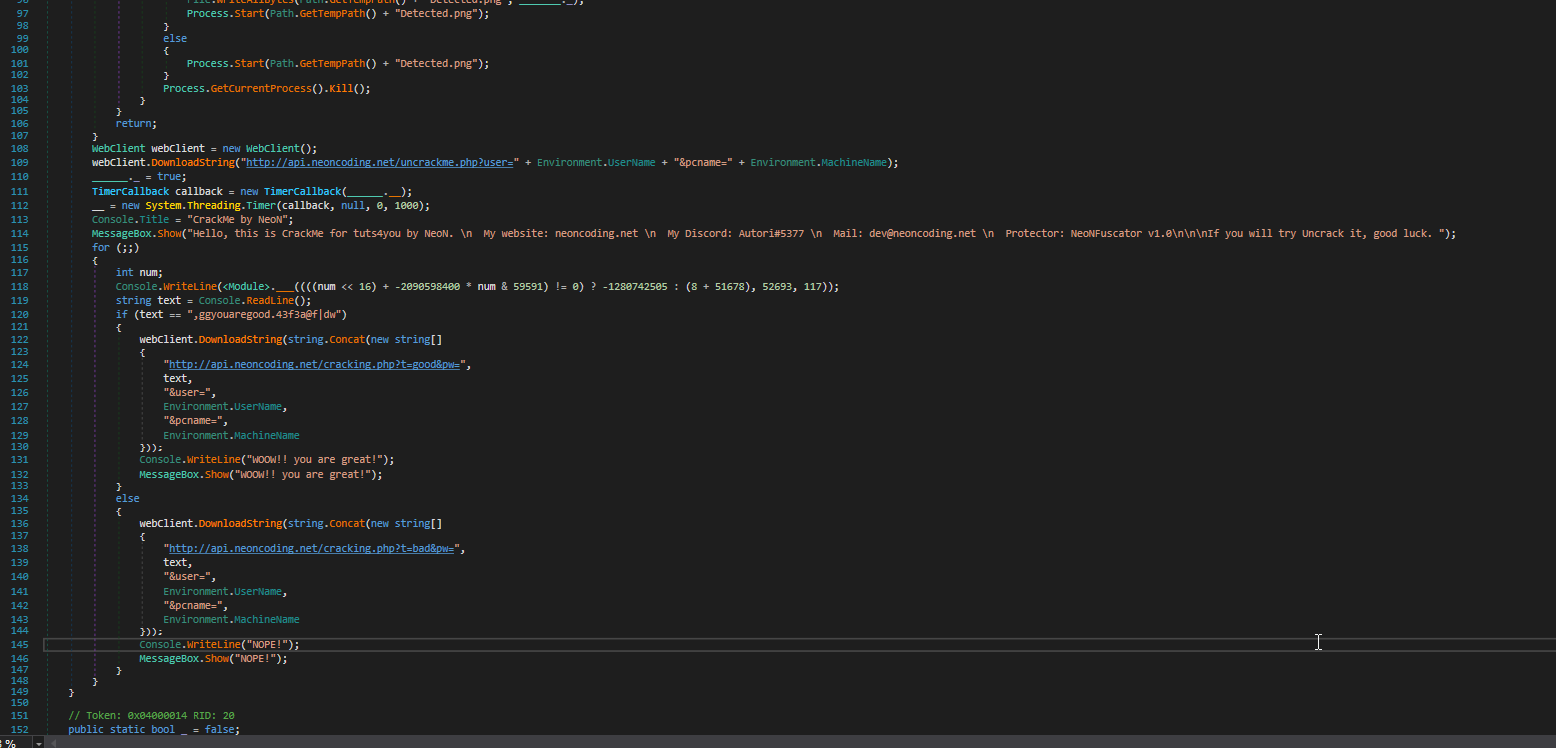This screenshot has width=1556, height=748.
Task: Click the Token comment on line 151
Action: coord(151,716)
